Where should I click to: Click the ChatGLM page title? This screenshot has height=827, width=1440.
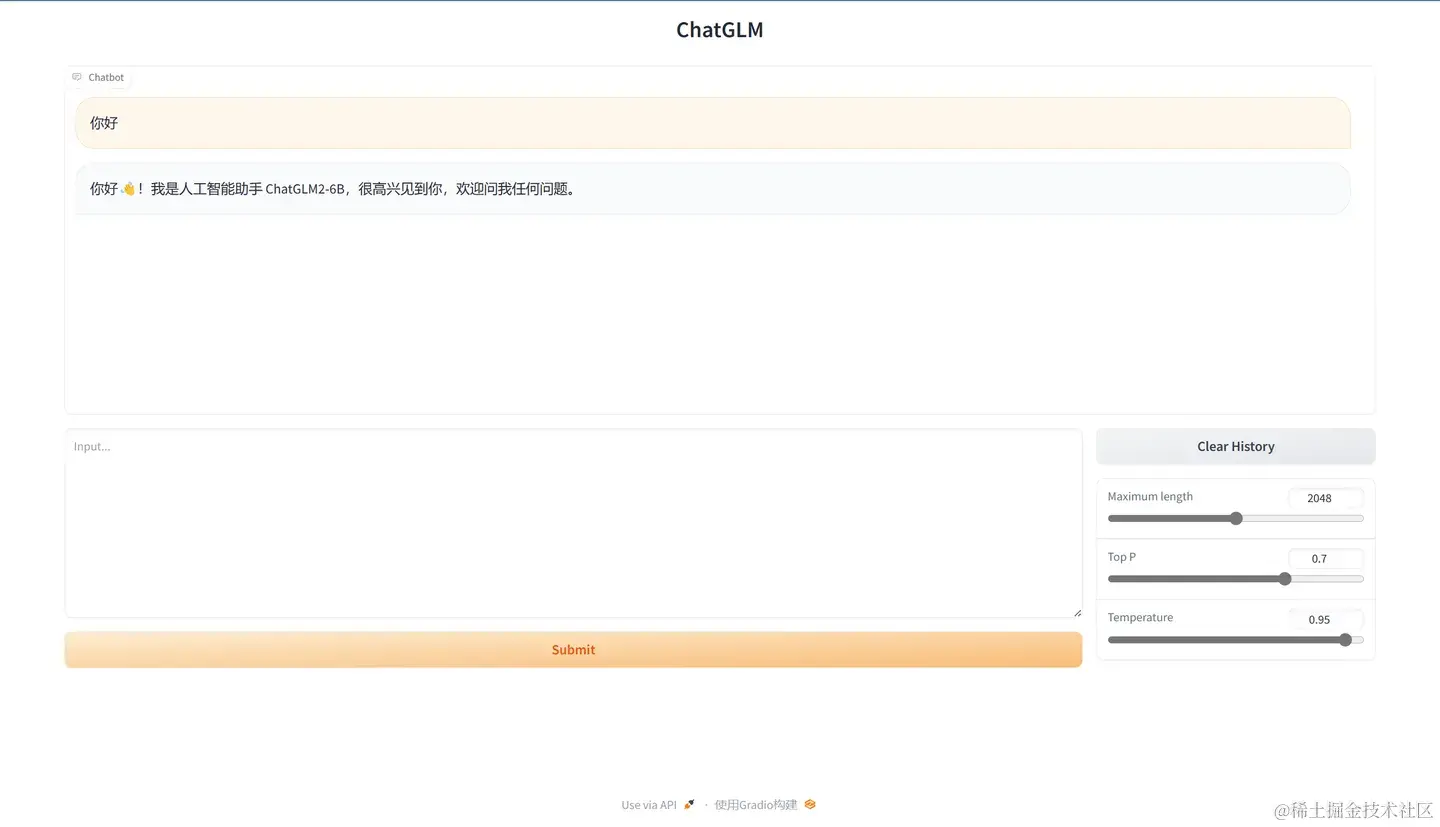pyautogui.click(x=720, y=30)
